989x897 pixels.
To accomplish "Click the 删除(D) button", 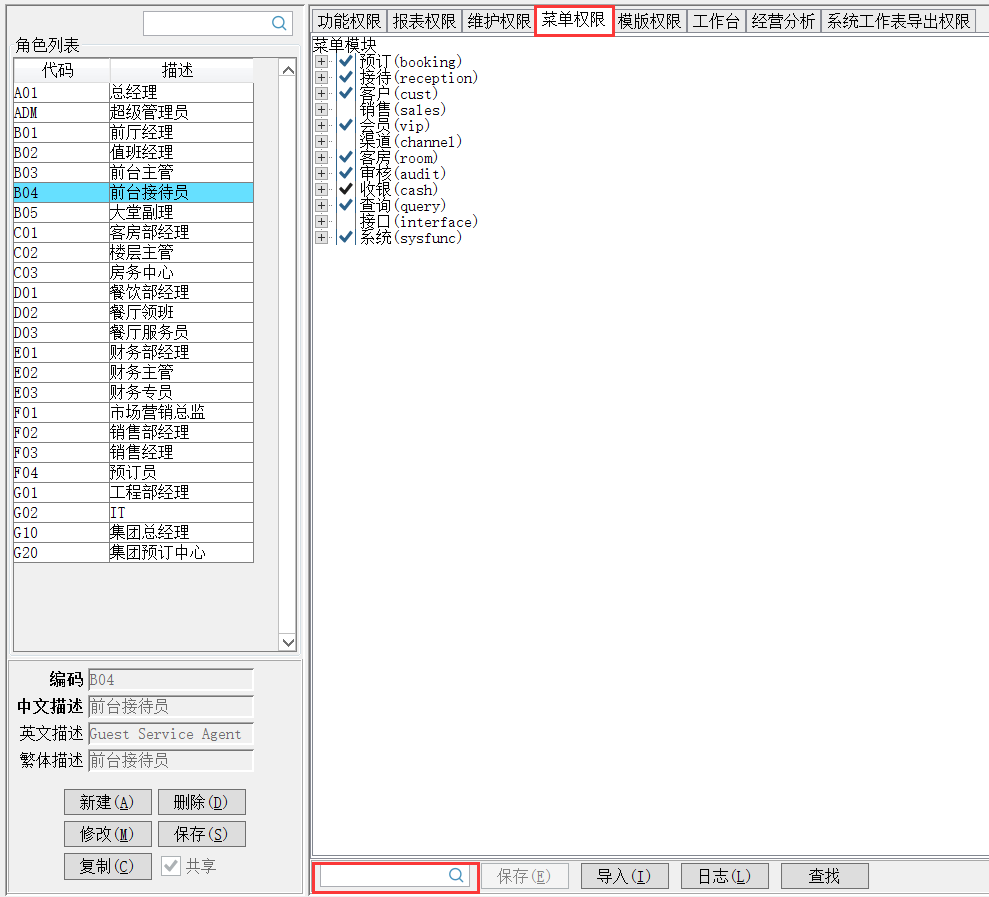I will (x=202, y=802).
